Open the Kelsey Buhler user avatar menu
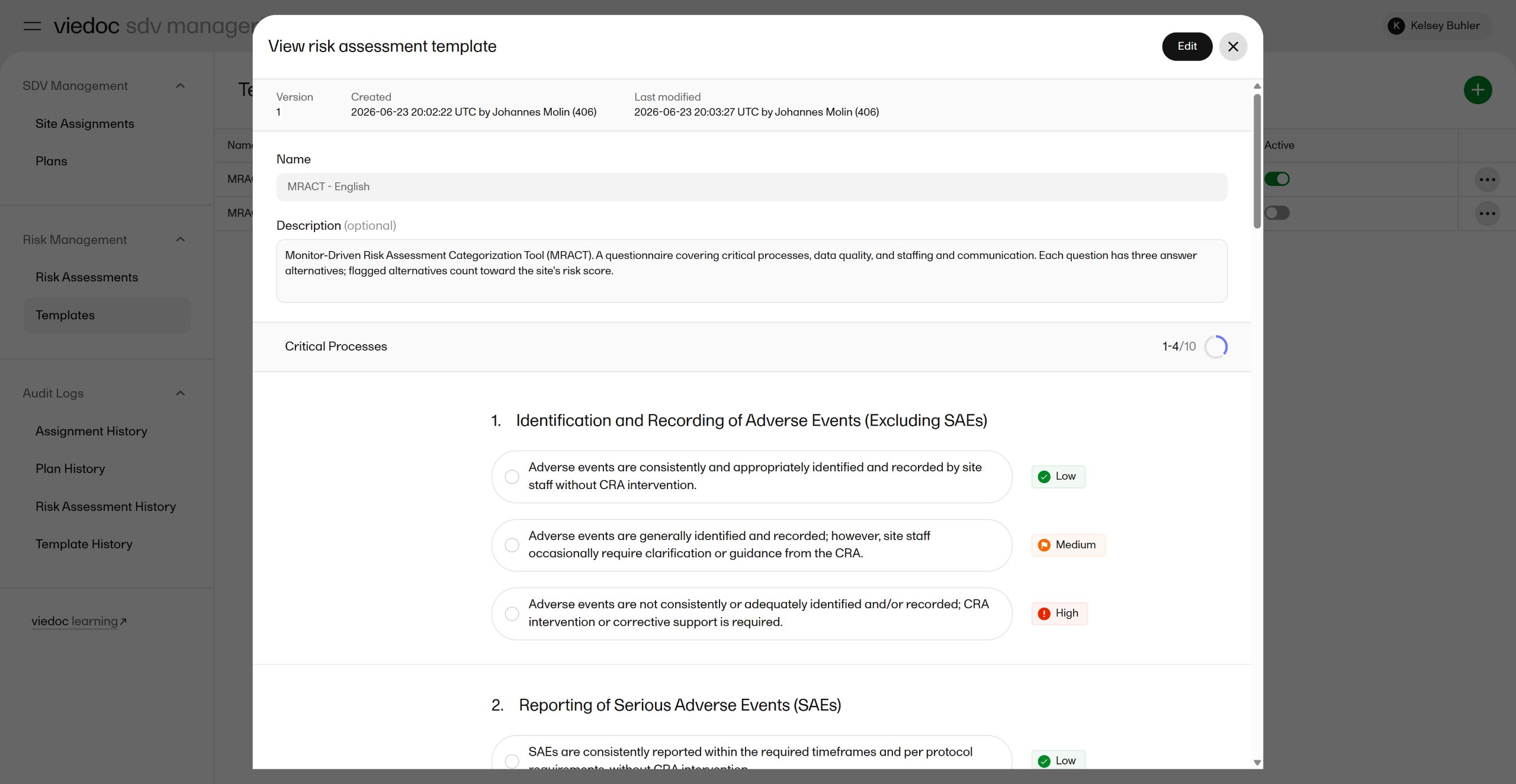 pos(1396,25)
